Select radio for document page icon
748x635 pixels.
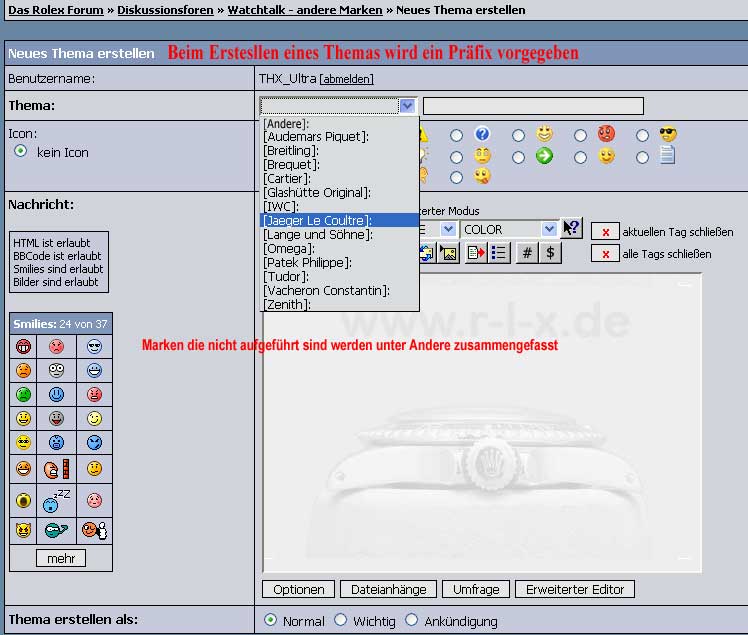(x=642, y=157)
